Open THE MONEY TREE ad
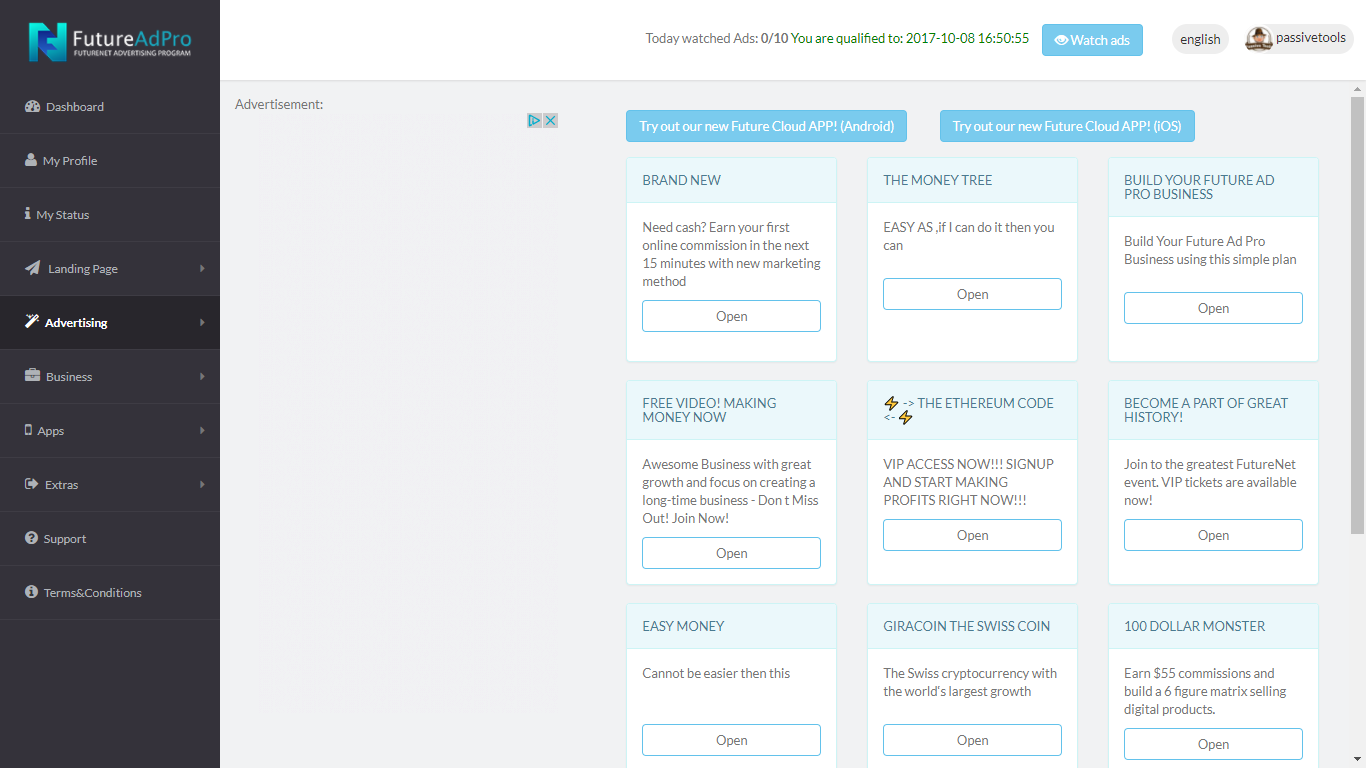The image size is (1366, 768). 972,294
